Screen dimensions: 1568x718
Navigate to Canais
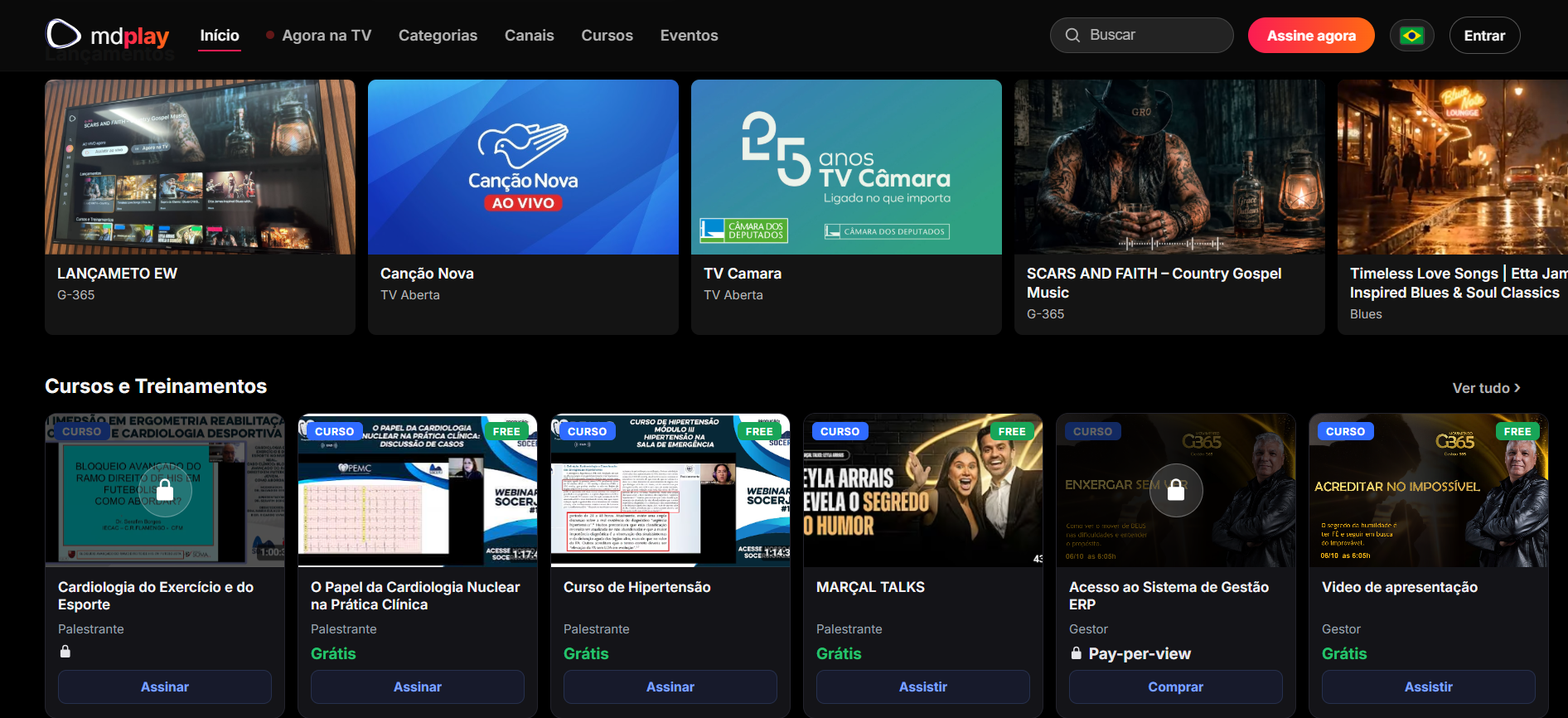point(530,36)
